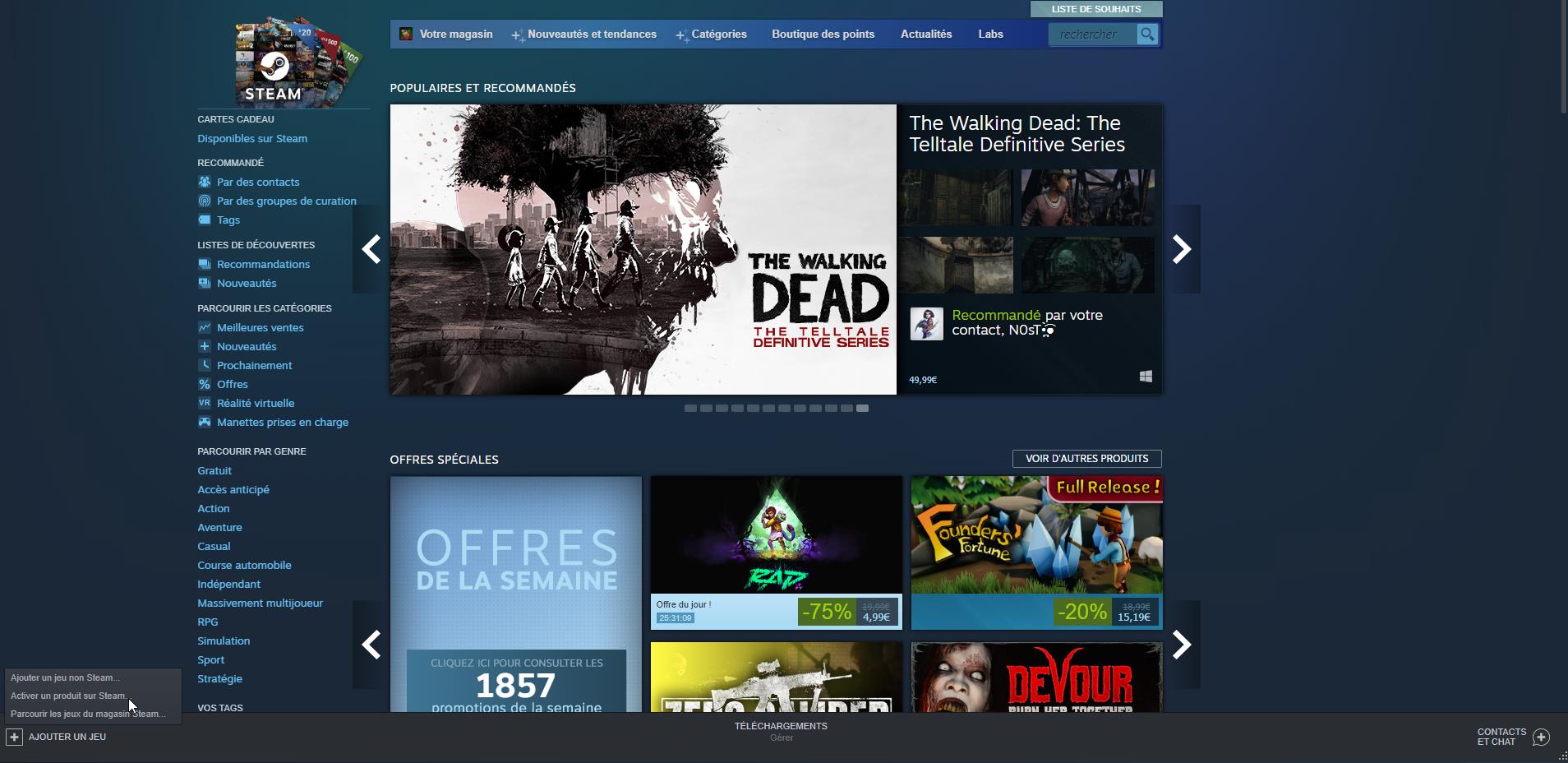
Task: Click the magnifying glass search icon
Action: [x=1148, y=34]
